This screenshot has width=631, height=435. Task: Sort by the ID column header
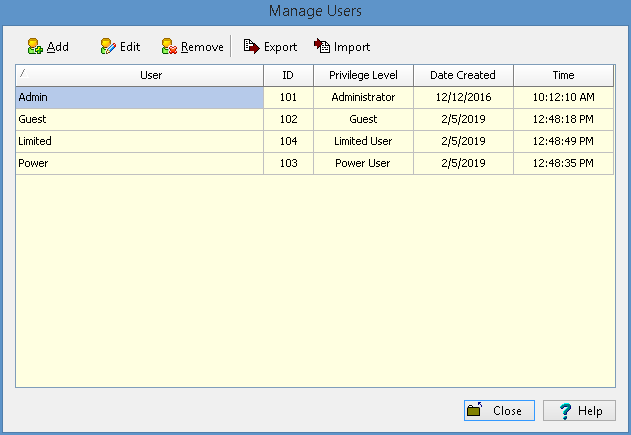pyautogui.click(x=288, y=75)
